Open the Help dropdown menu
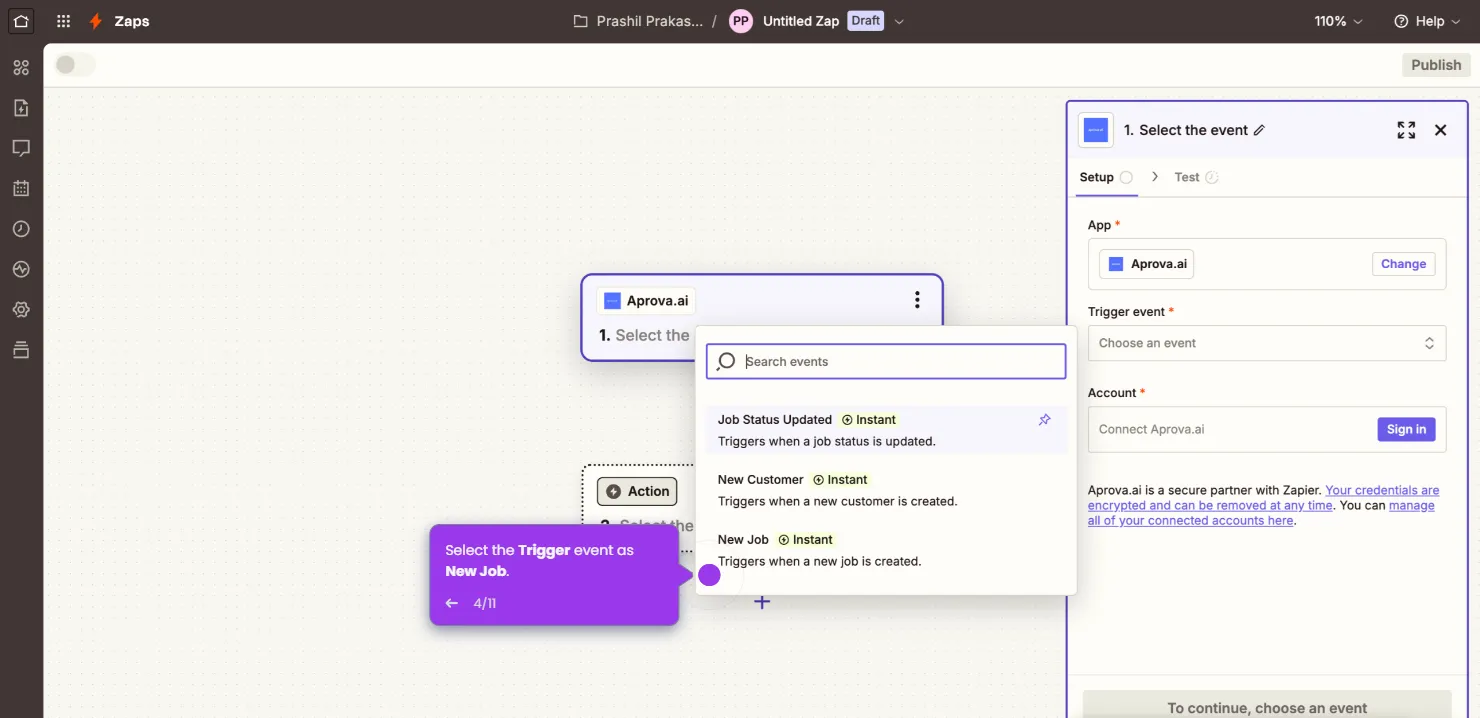Viewport: 1480px width, 718px height. (x=1427, y=20)
